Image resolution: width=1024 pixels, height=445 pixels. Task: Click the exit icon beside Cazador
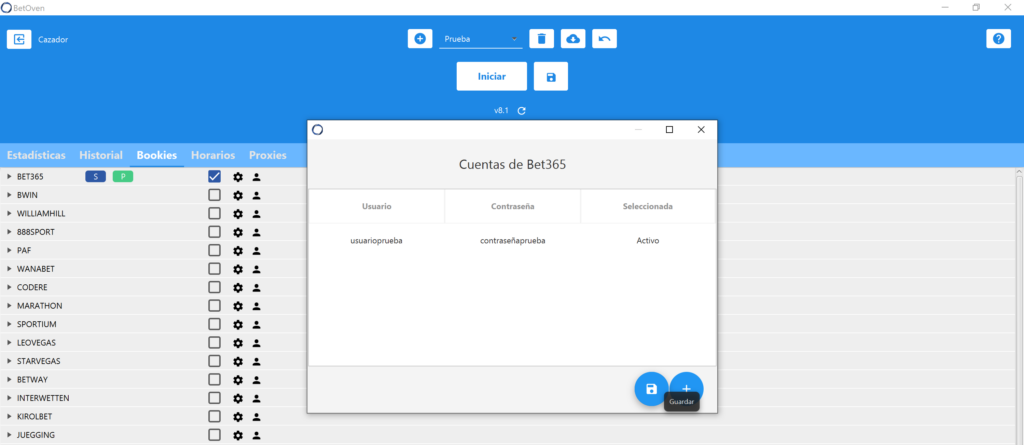(x=19, y=39)
